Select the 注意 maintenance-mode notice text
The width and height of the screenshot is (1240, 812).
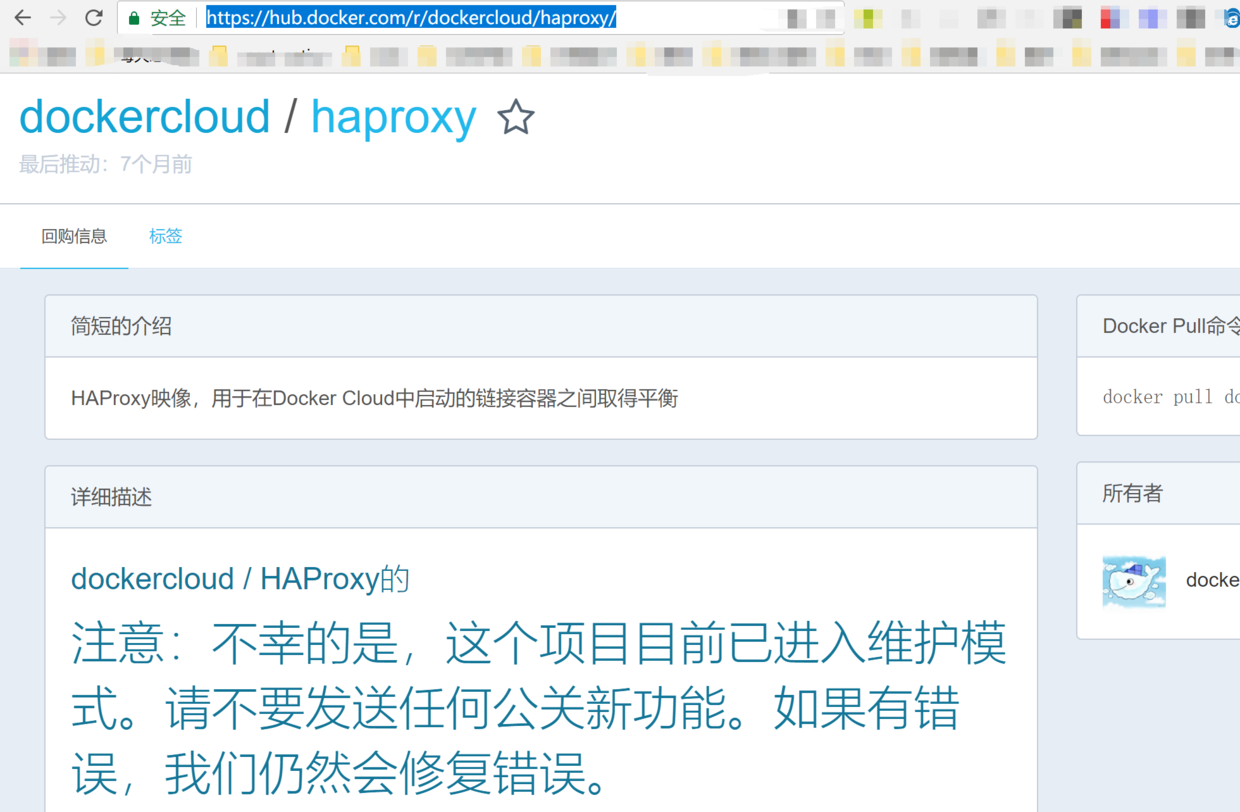click(x=539, y=710)
